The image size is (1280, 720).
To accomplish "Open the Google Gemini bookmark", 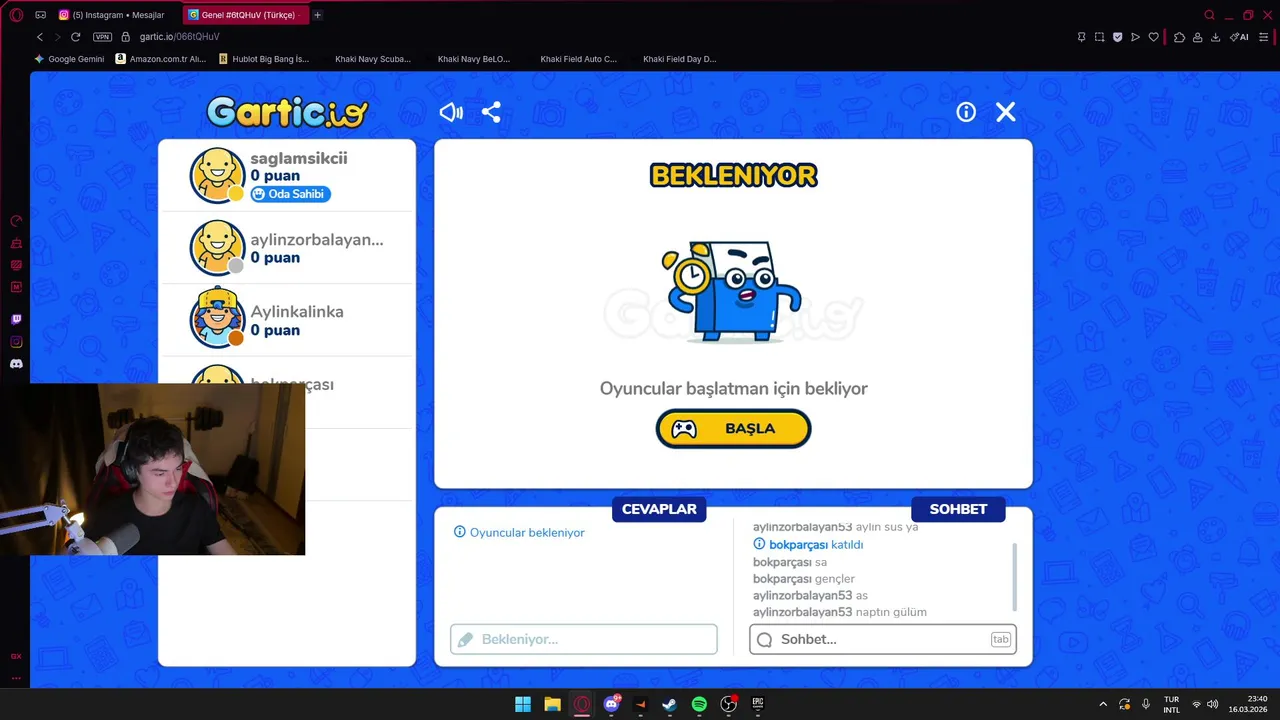I will tap(69, 59).
